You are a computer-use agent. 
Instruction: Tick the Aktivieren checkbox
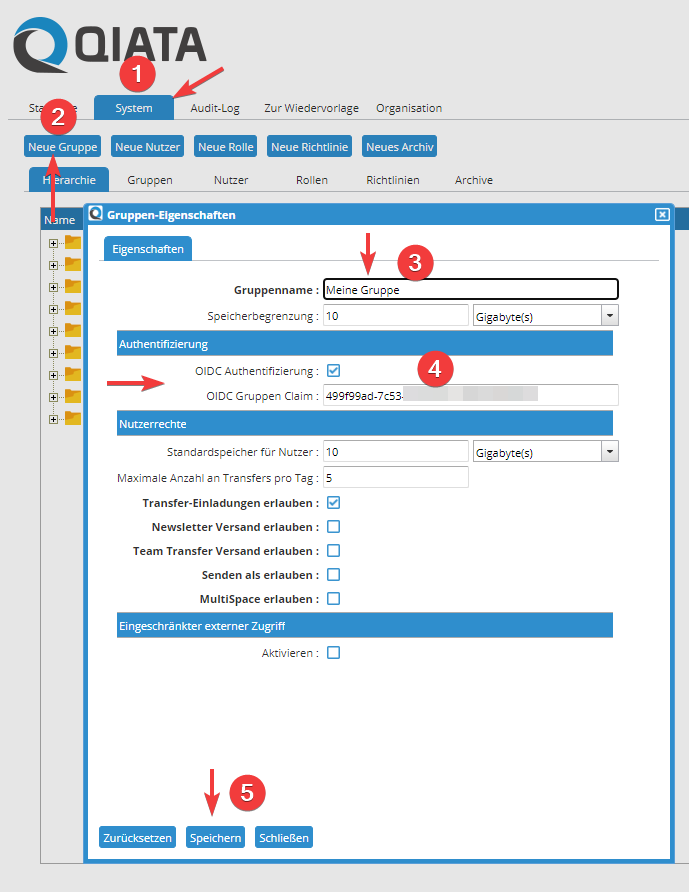pos(334,652)
